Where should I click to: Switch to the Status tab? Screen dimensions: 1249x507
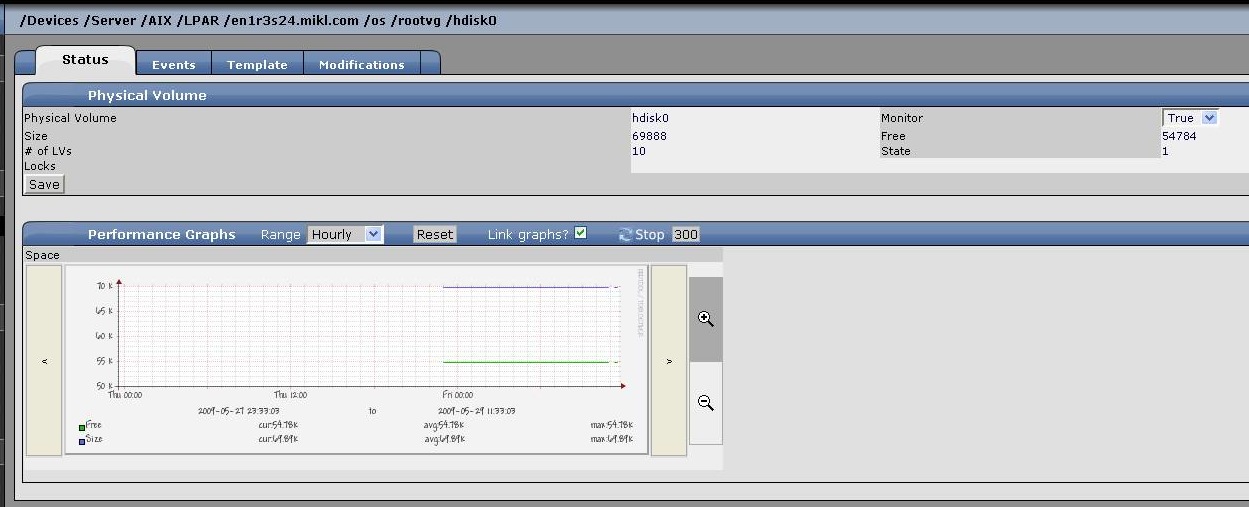coord(85,60)
